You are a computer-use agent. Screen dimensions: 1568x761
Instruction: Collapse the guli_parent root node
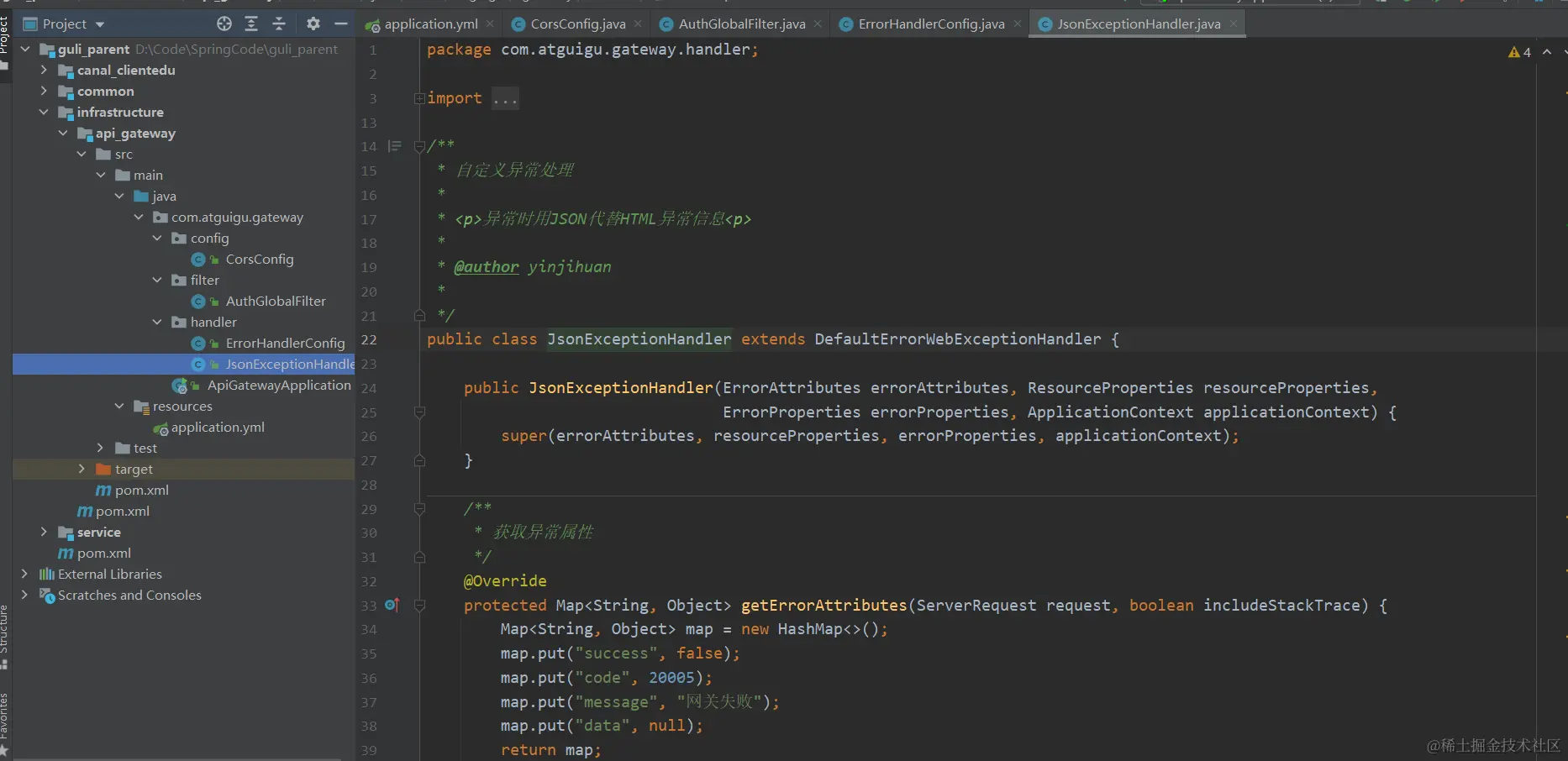(25, 50)
